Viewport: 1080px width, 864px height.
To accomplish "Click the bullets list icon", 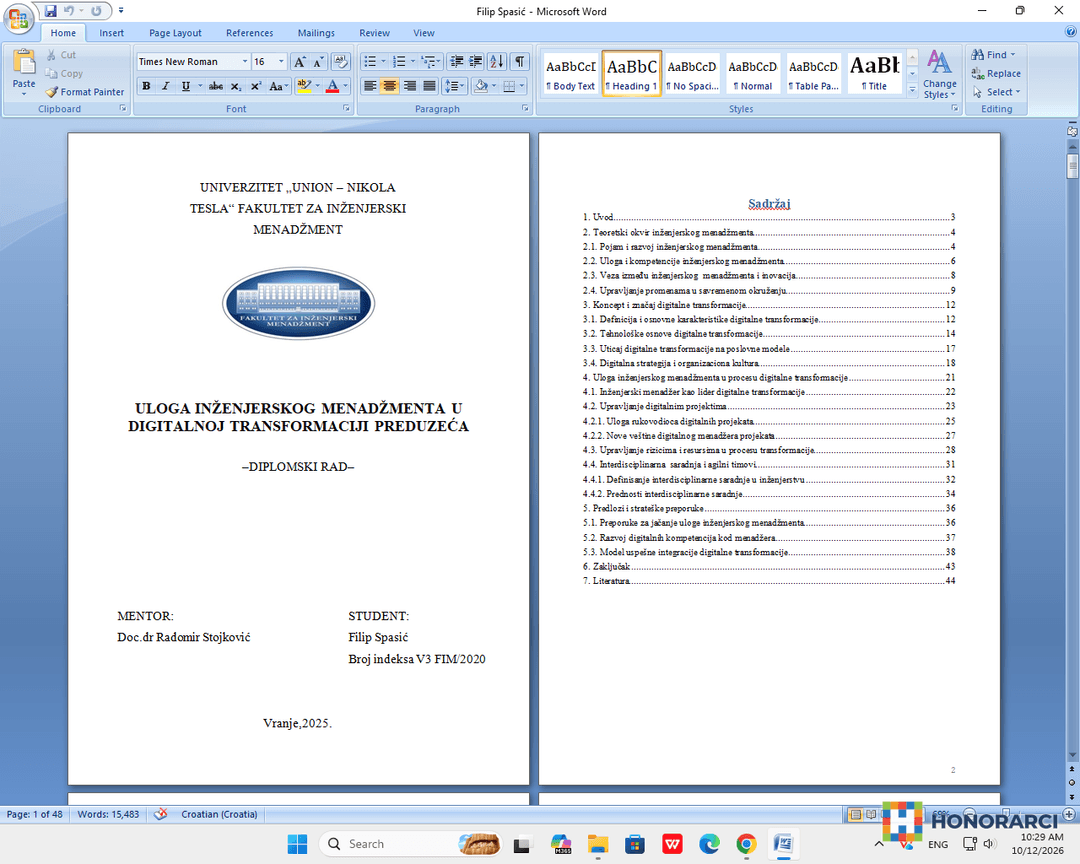I will pos(370,62).
